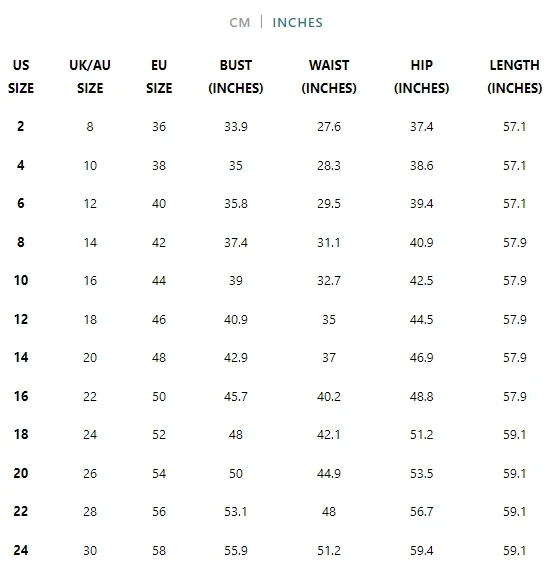This screenshot has width=553, height=573.
Task: Click the LENGTH (INCHES) column header
Action: tap(515, 76)
